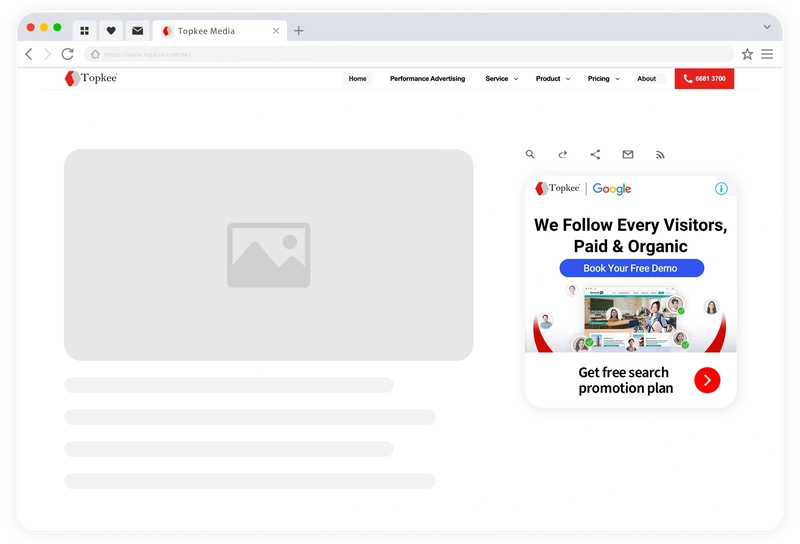Expand the Service dropdown menu
This screenshot has width=800, height=544.
point(502,79)
